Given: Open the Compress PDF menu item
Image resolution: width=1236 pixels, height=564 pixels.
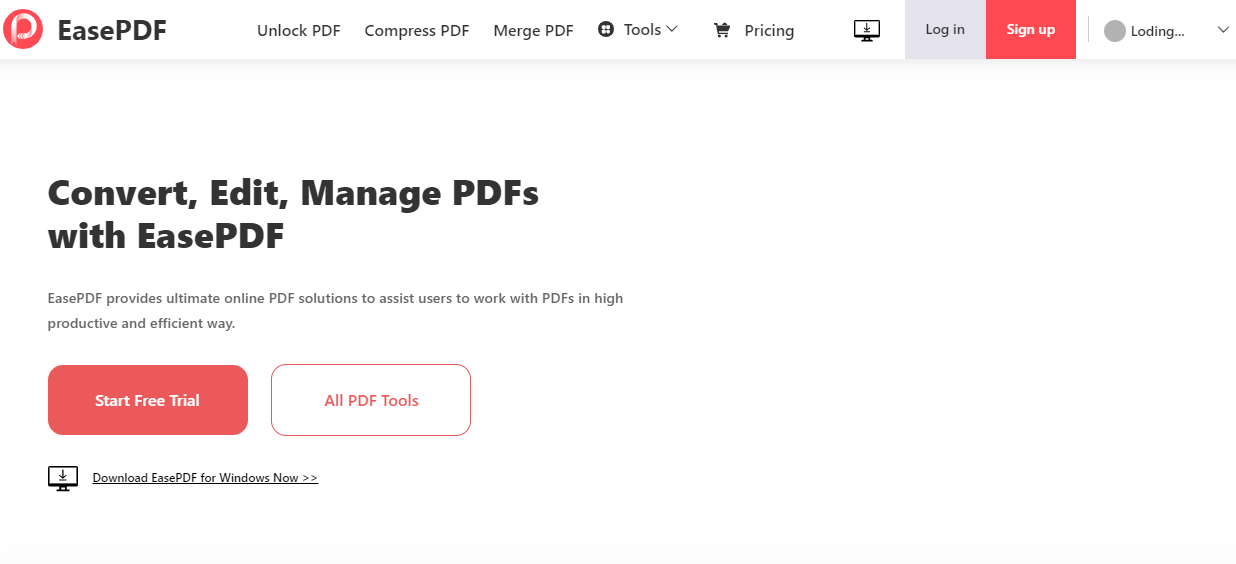Looking at the screenshot, I should 417,31.
